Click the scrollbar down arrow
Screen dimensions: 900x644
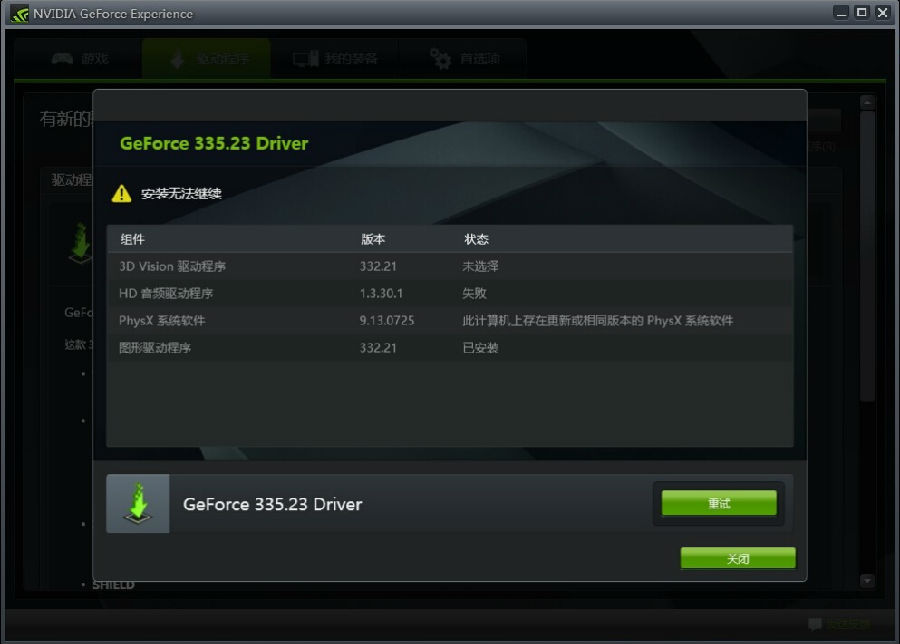point(867,580)
